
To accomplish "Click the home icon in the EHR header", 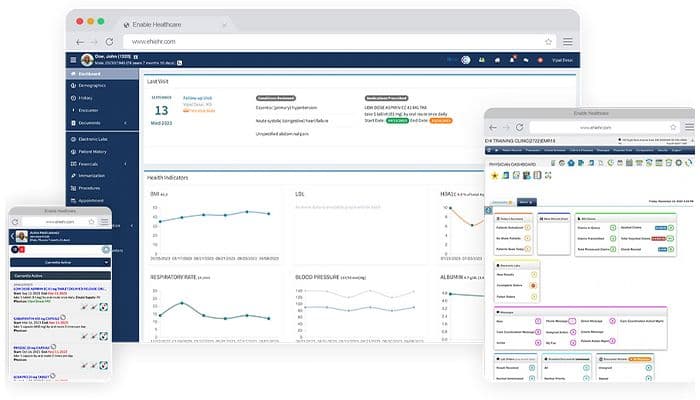I will 498,60.
